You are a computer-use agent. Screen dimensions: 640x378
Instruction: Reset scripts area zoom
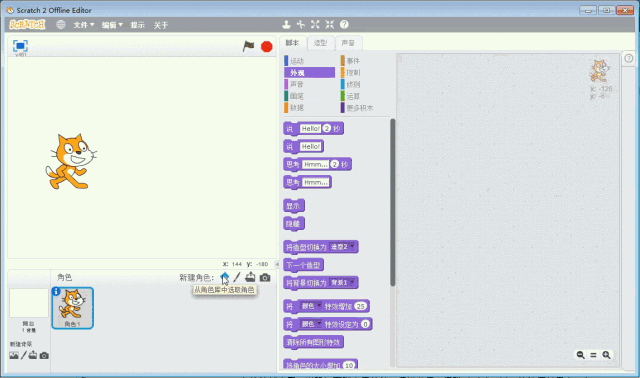click(593, 355)
